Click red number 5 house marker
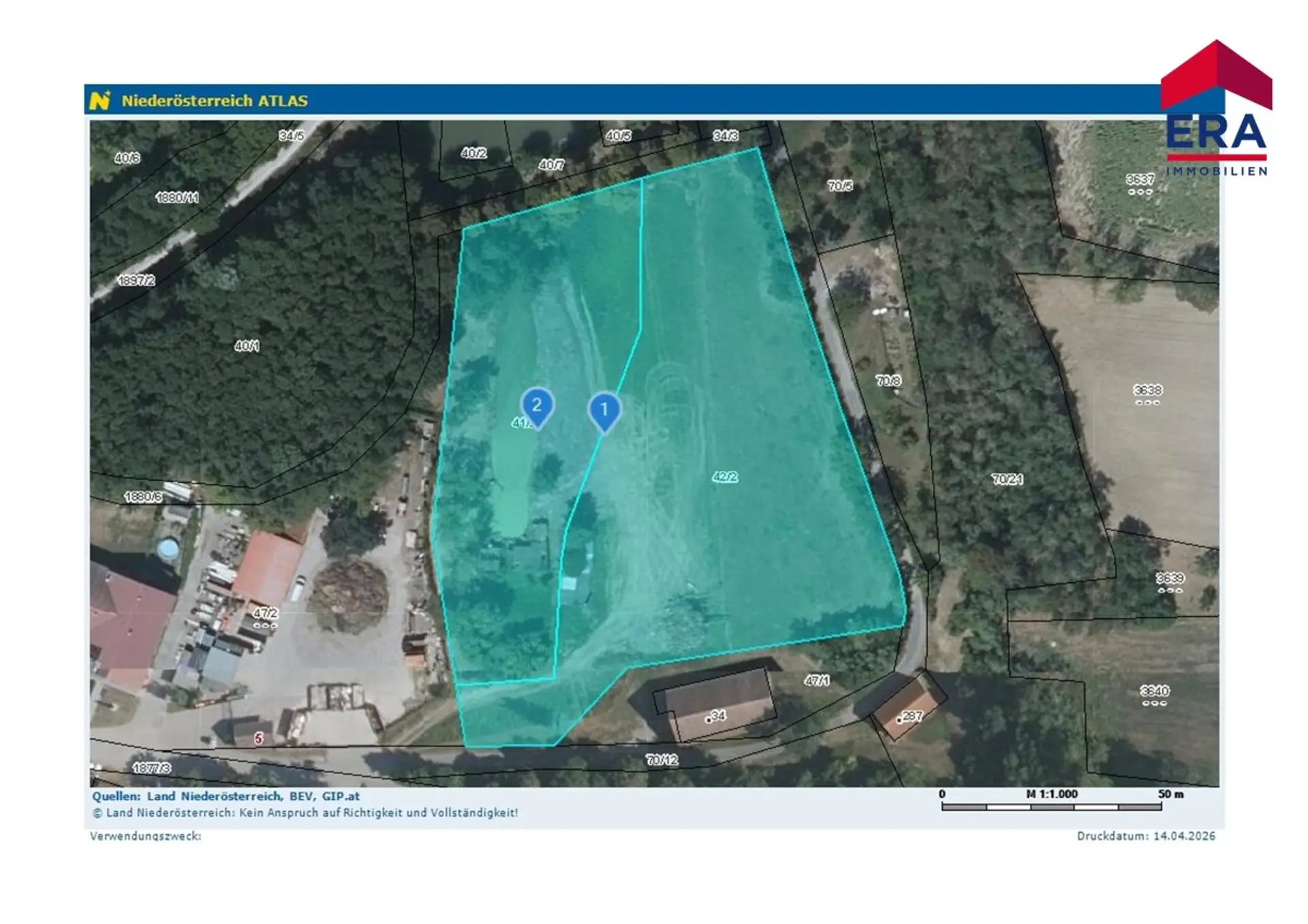Screen dimensions: 1308x924 coord(258,738)
